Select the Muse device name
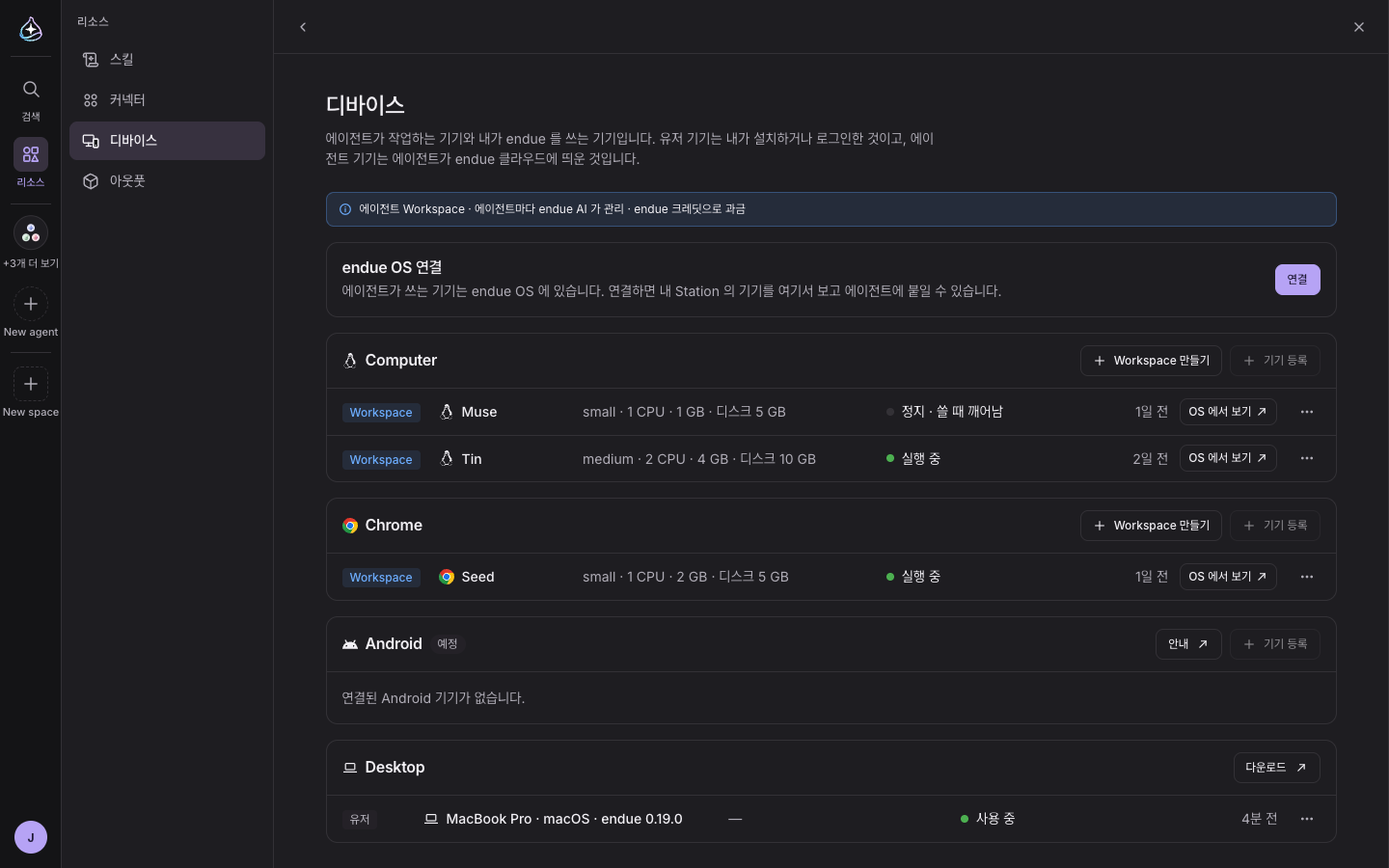 pos(479,412)
